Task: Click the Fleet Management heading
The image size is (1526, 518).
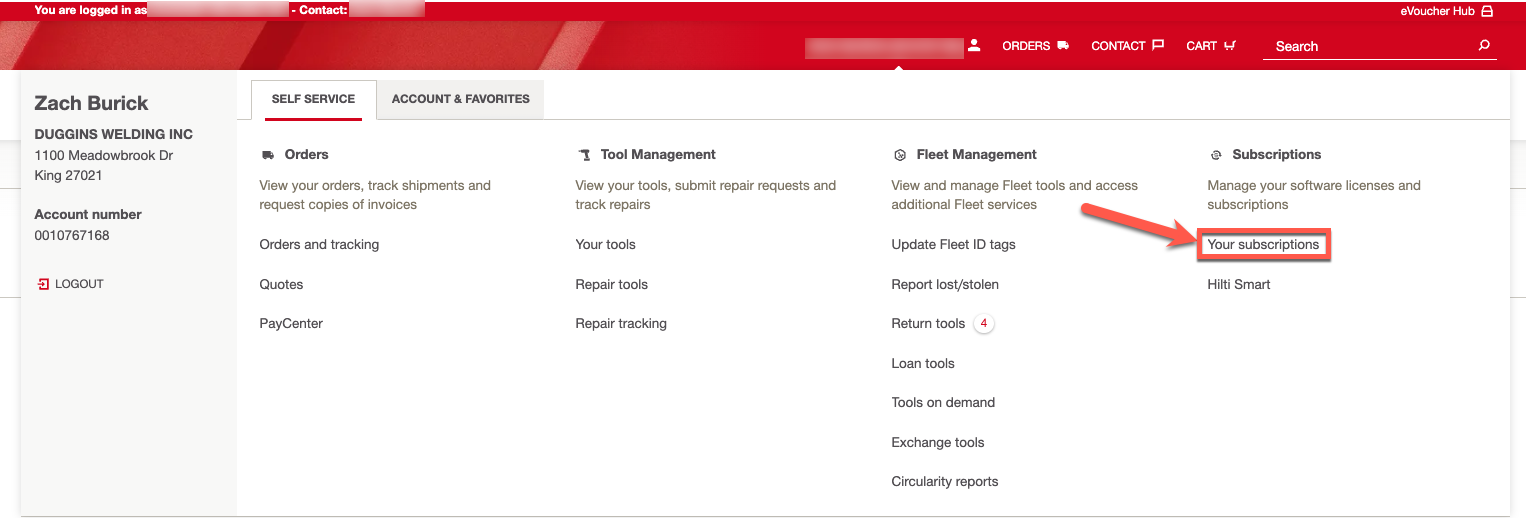Action: coord(976,155)
